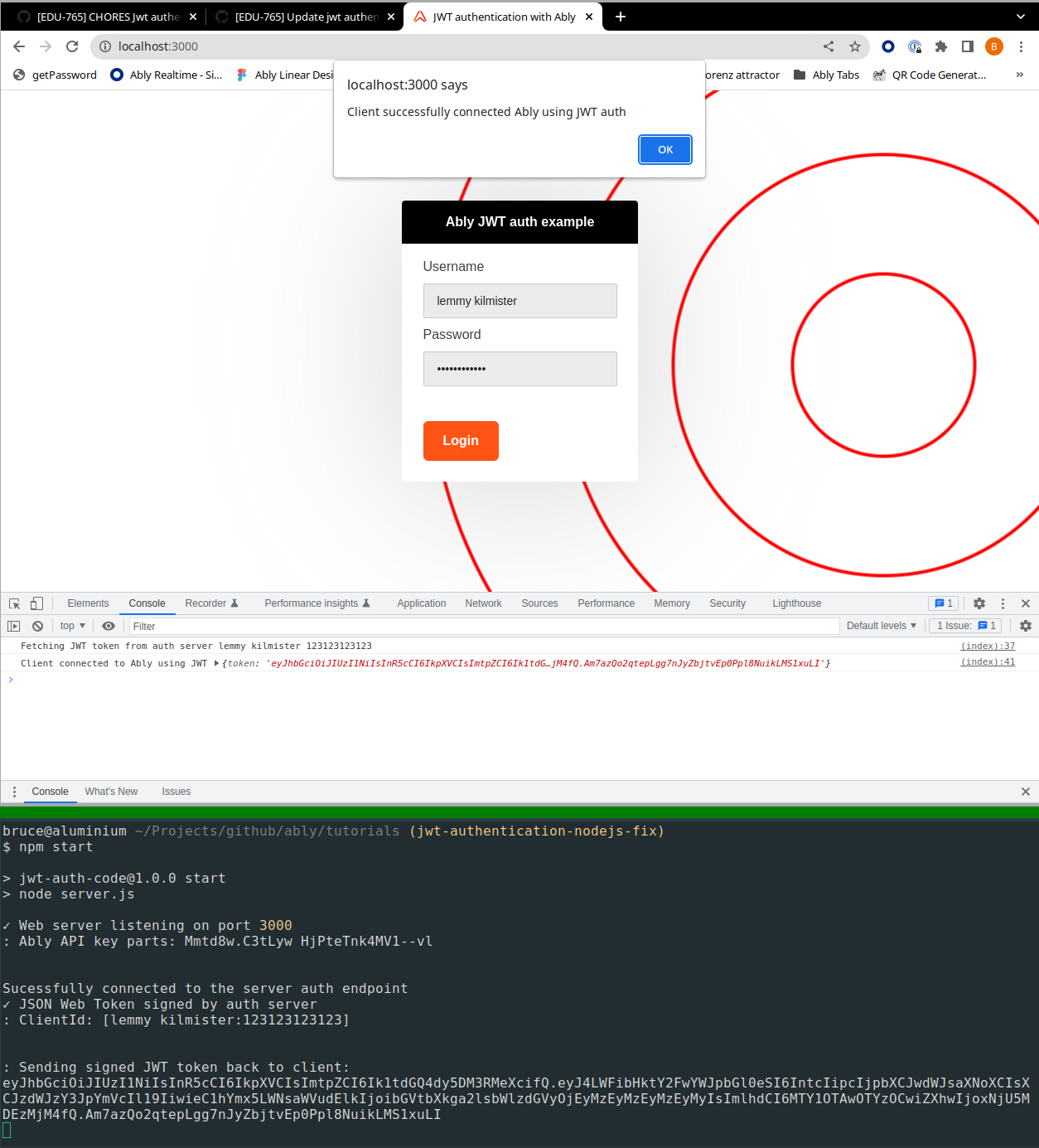Open the Sources DevTools tab
This screenshot has height=1148, width=1039.
[539, 603]
